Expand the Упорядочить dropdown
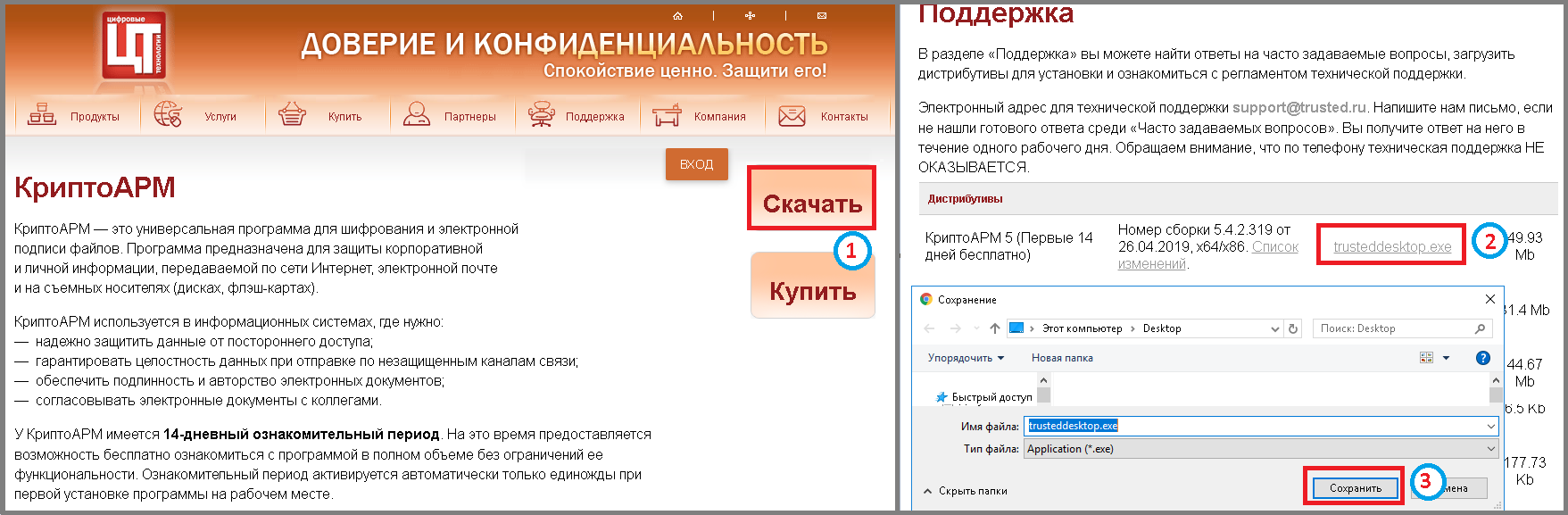 (966, 358)
